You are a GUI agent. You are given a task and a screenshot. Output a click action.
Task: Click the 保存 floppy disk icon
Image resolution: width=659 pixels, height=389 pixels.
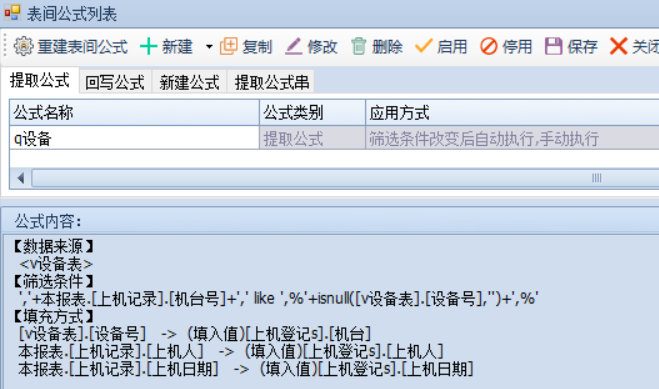point(554,46)
